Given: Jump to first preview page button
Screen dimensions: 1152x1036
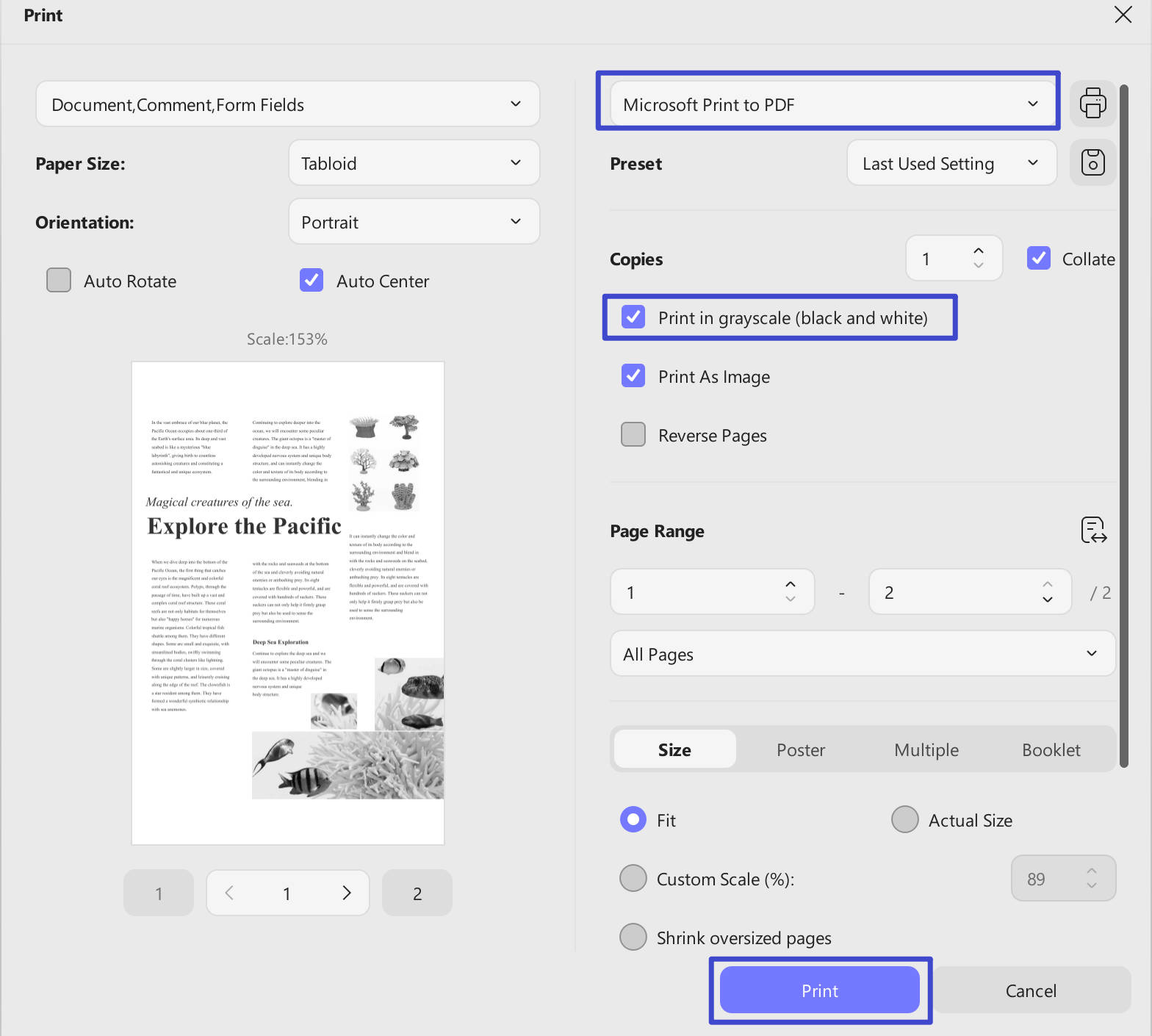Looking at the screenshot, I should tap(159, 893).
